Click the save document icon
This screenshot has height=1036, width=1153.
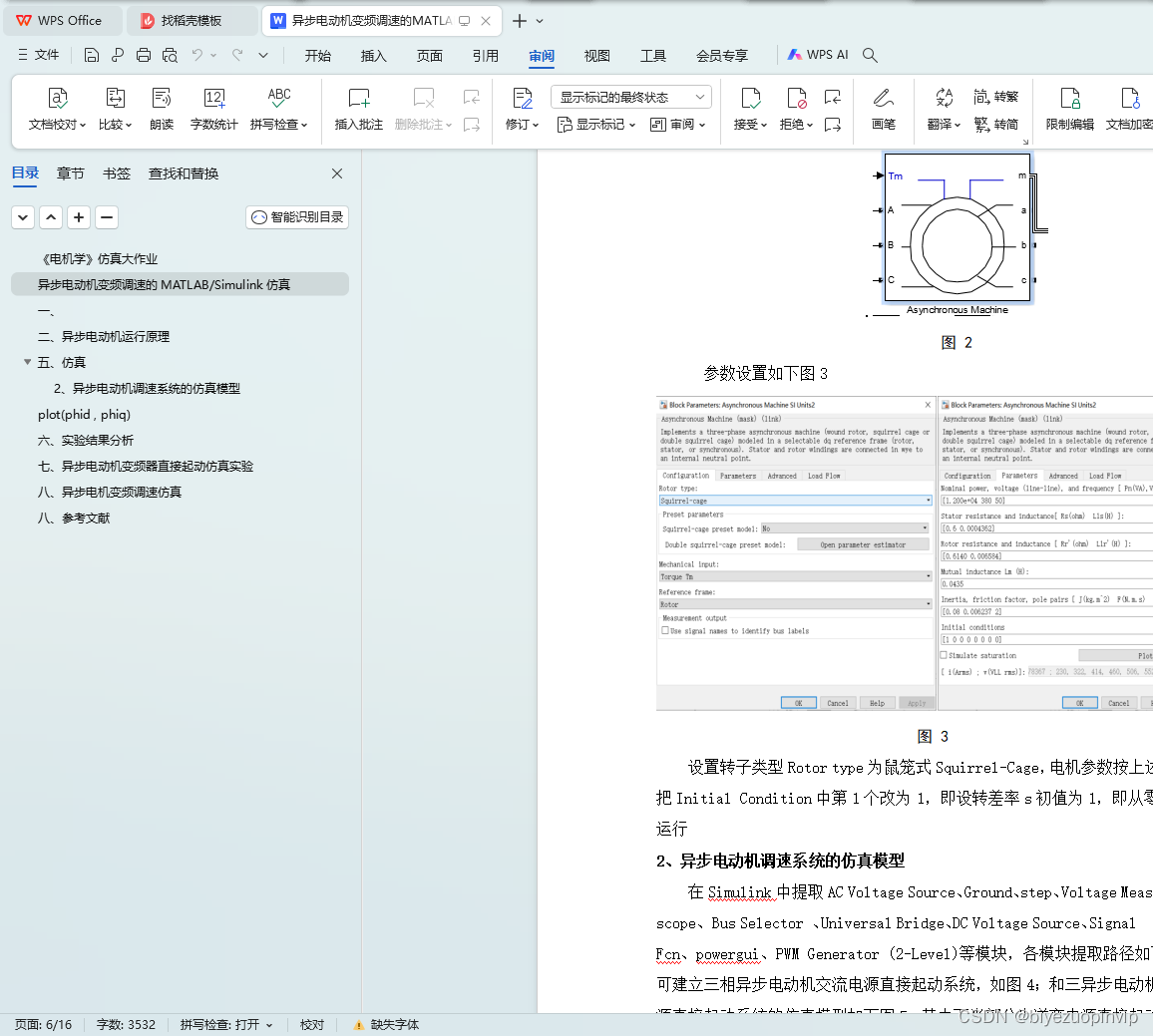(91, 55)
